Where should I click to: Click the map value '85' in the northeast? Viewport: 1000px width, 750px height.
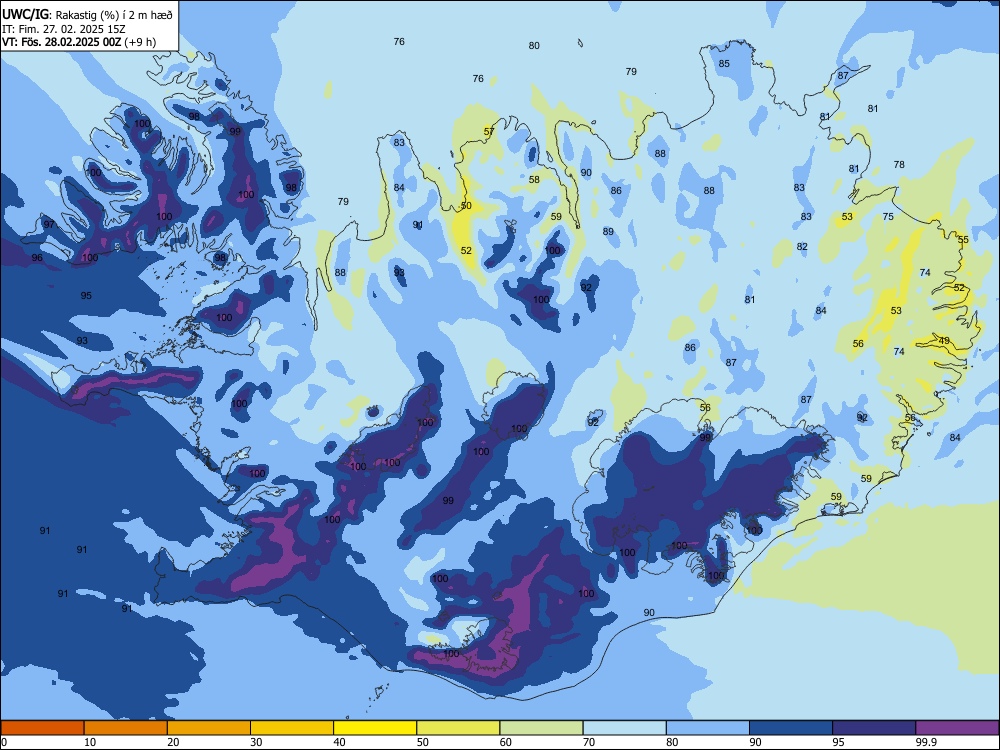click(724, 64)
